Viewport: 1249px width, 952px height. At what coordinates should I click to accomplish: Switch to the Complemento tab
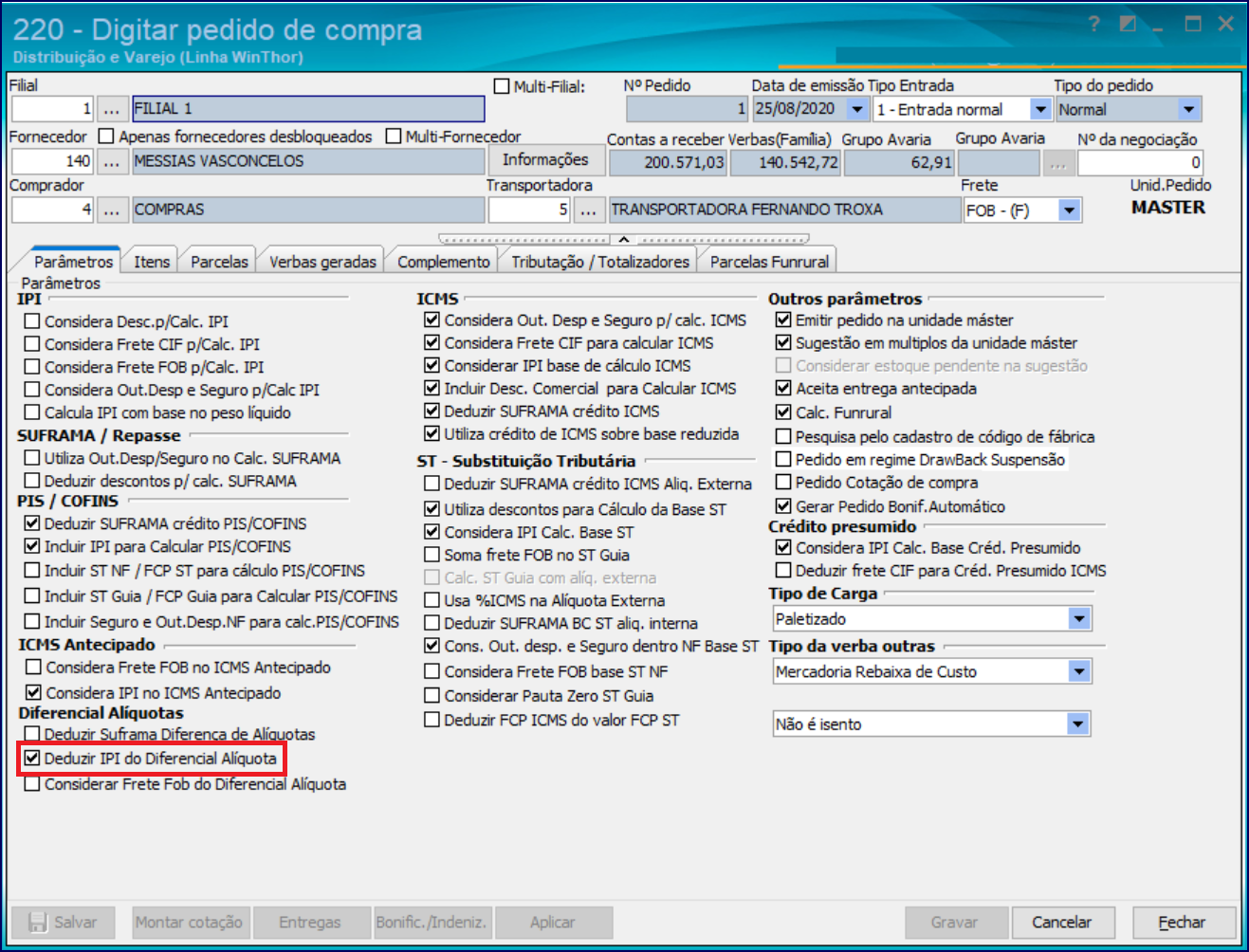(x=444, y=262)
